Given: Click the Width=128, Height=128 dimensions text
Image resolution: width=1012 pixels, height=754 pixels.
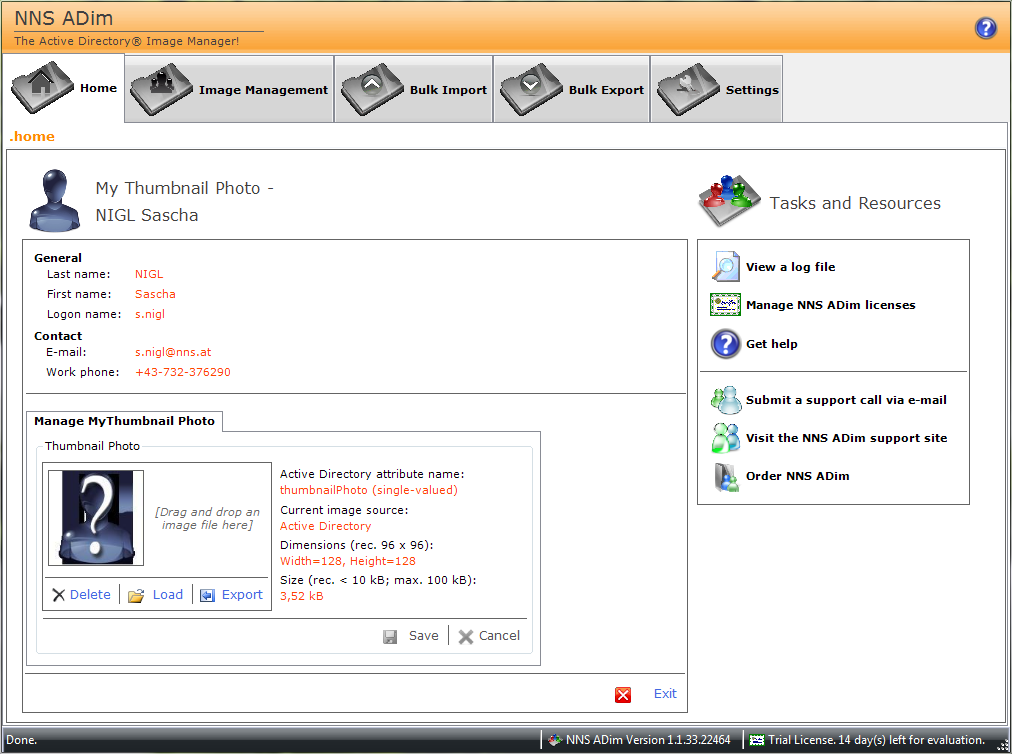Looking at the screenshot, I should [348, 561].
